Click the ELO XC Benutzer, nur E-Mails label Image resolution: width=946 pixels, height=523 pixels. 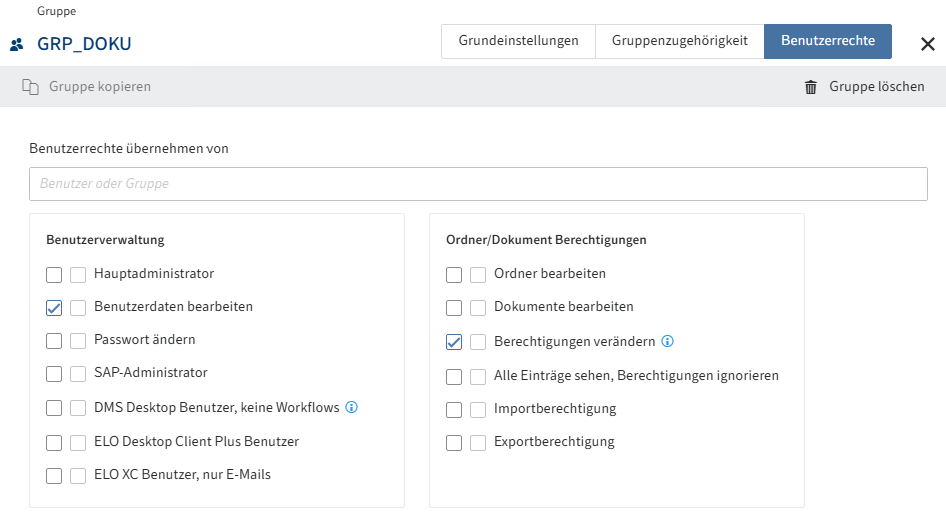[x=182, y=475]
